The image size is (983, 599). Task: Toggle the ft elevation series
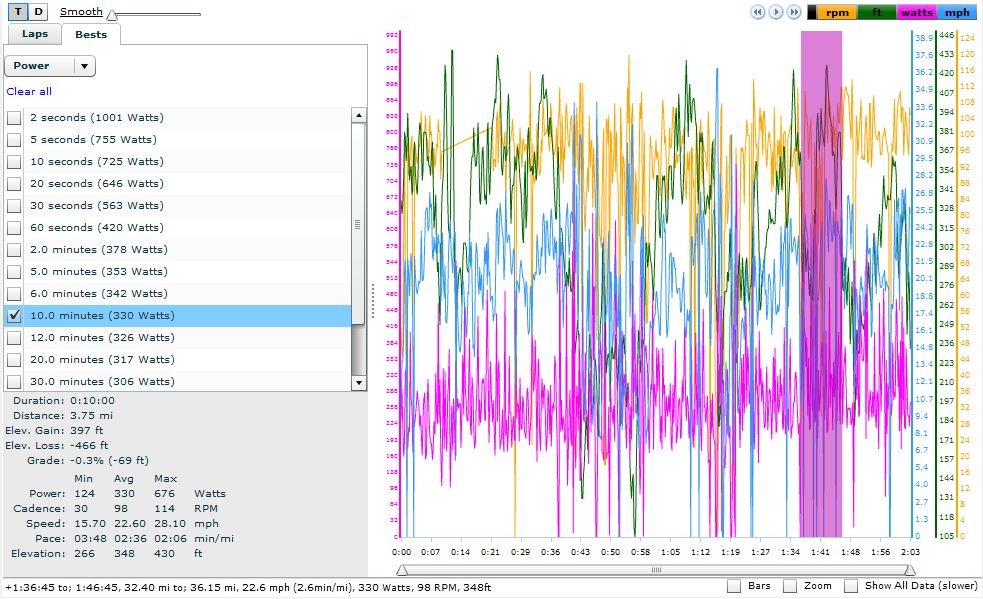(x=877, y=13)
